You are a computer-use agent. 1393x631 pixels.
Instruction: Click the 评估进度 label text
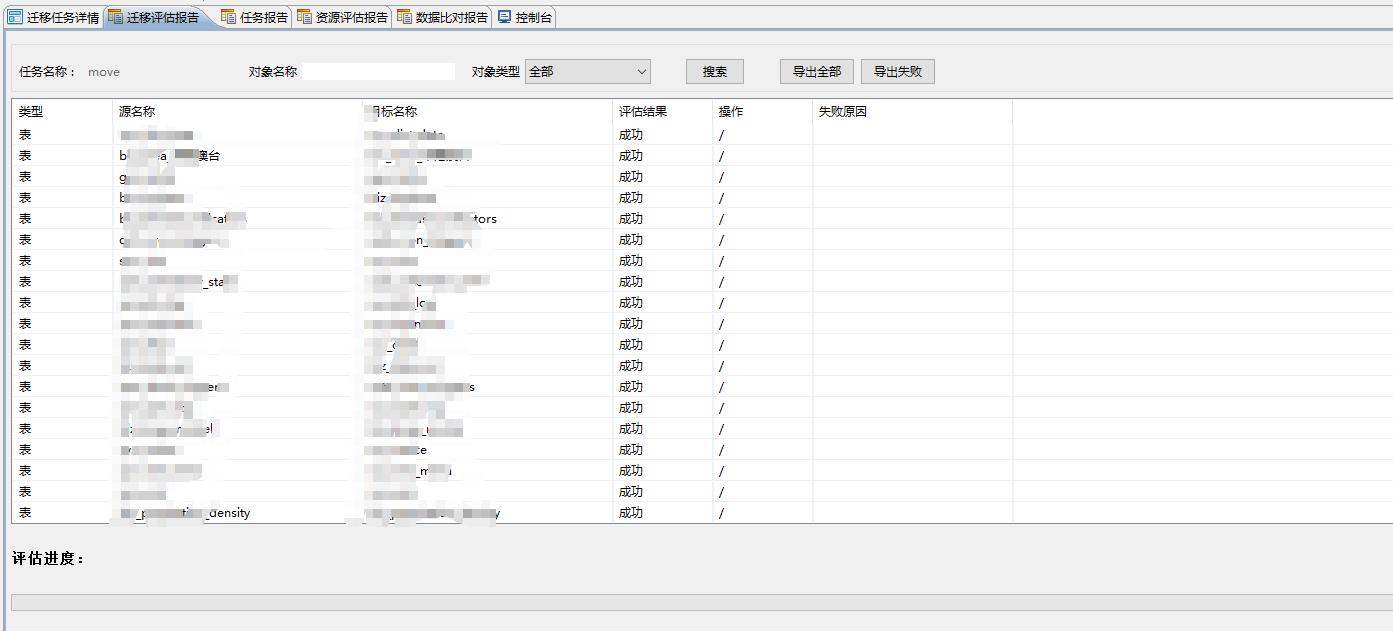coord(48,559)
